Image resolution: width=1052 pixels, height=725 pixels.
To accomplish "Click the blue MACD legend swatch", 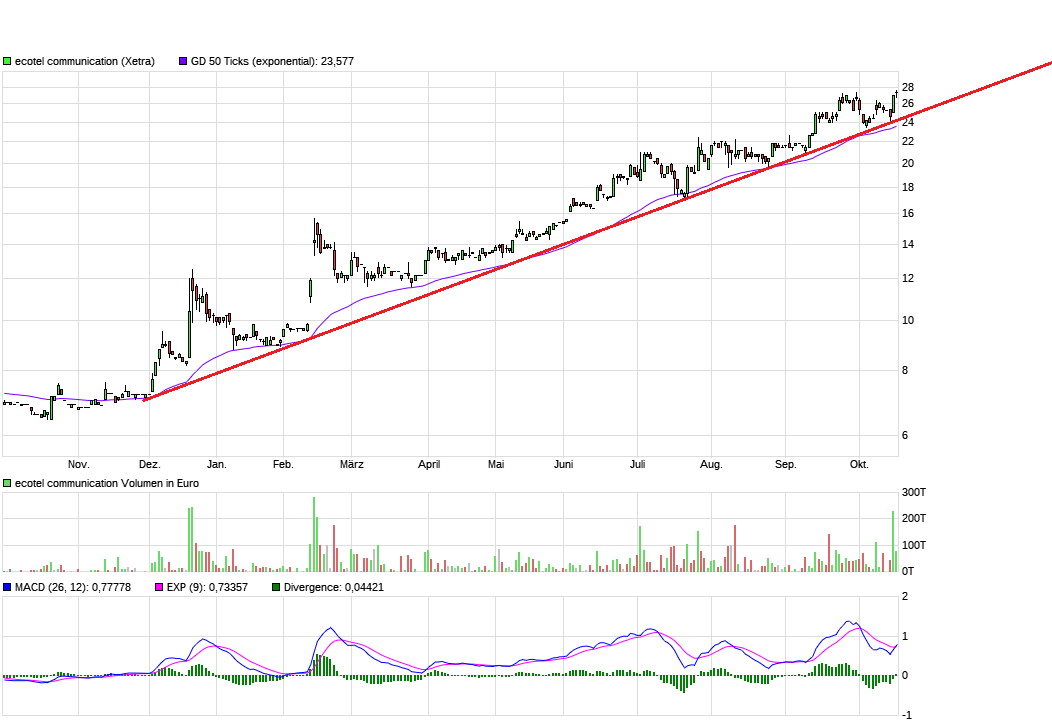I will pos(8,588).
